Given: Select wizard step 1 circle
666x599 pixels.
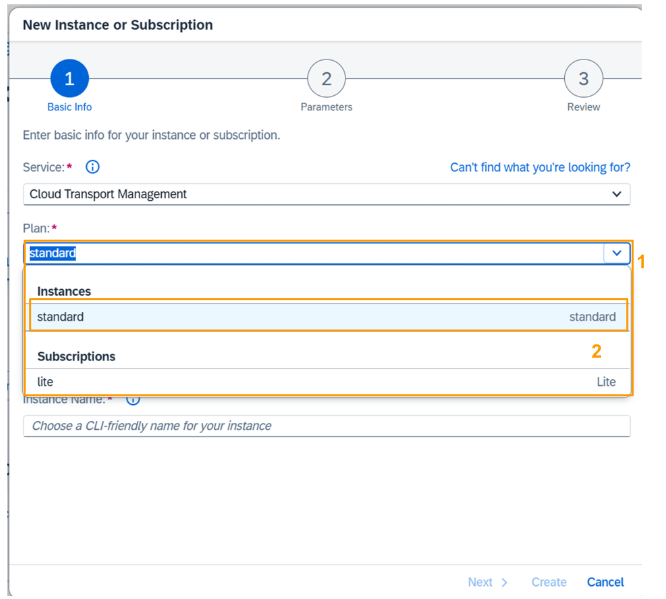Looking at the screenshot, I should pos(69,79).
